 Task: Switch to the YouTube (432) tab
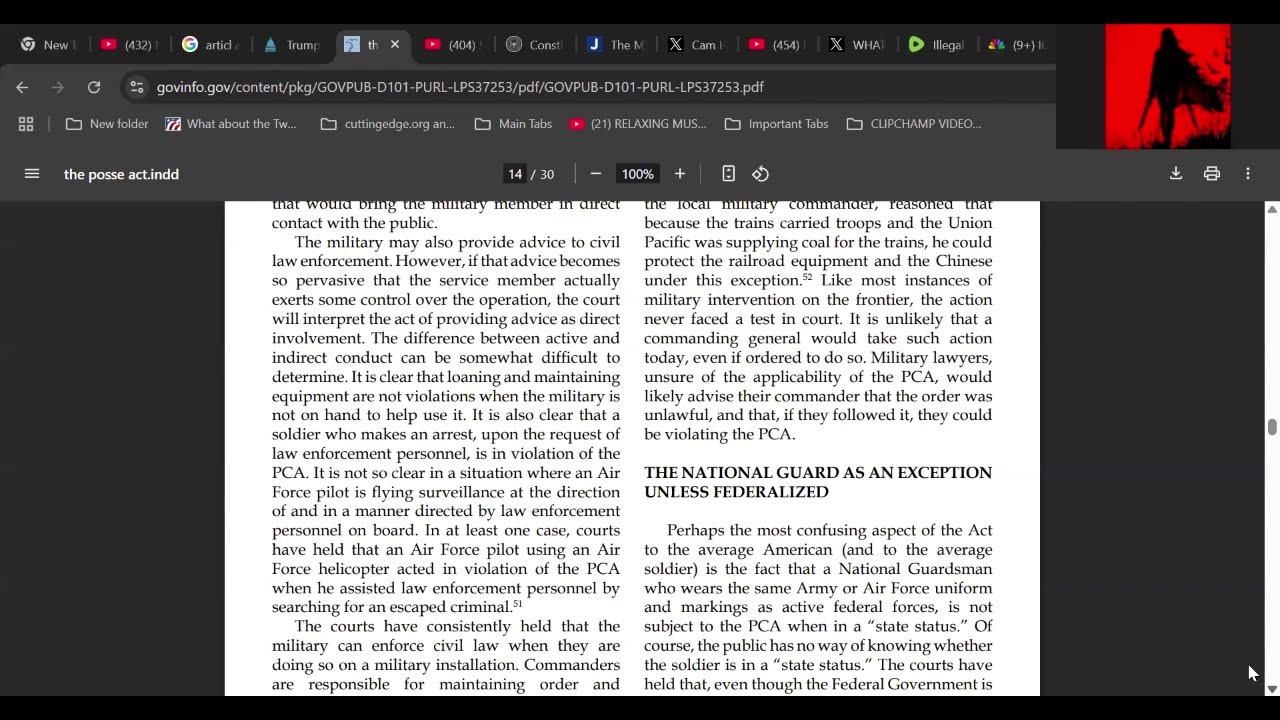[x=129, y=45]
